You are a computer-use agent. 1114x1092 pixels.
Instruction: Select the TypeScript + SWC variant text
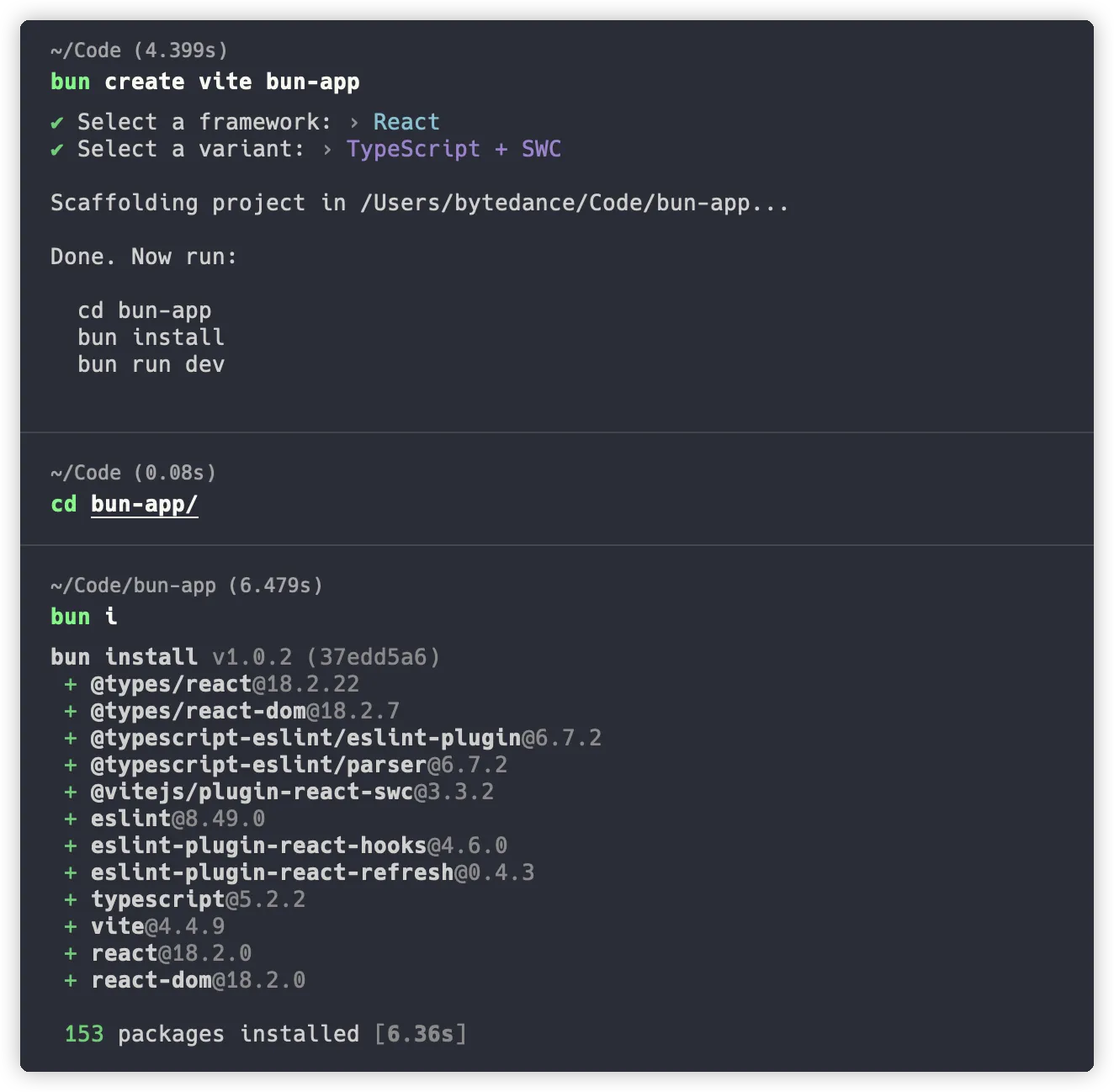[454, 149]
